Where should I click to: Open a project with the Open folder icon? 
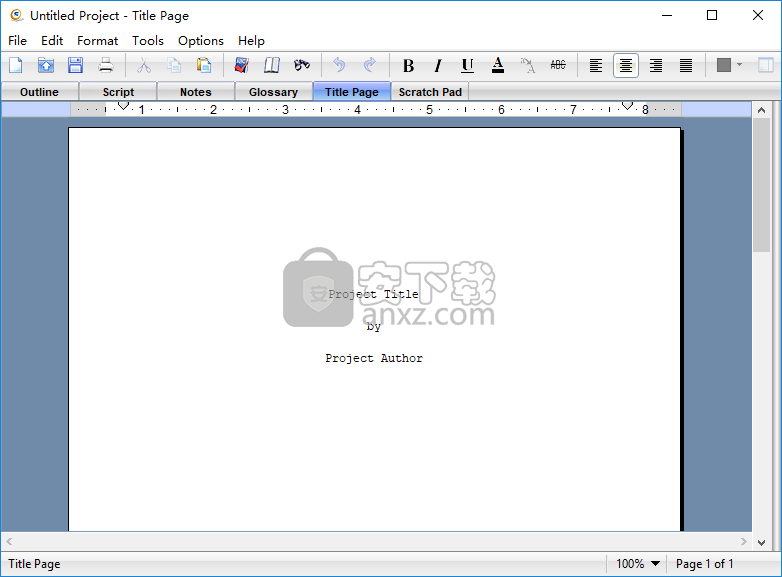click(46, 65)
